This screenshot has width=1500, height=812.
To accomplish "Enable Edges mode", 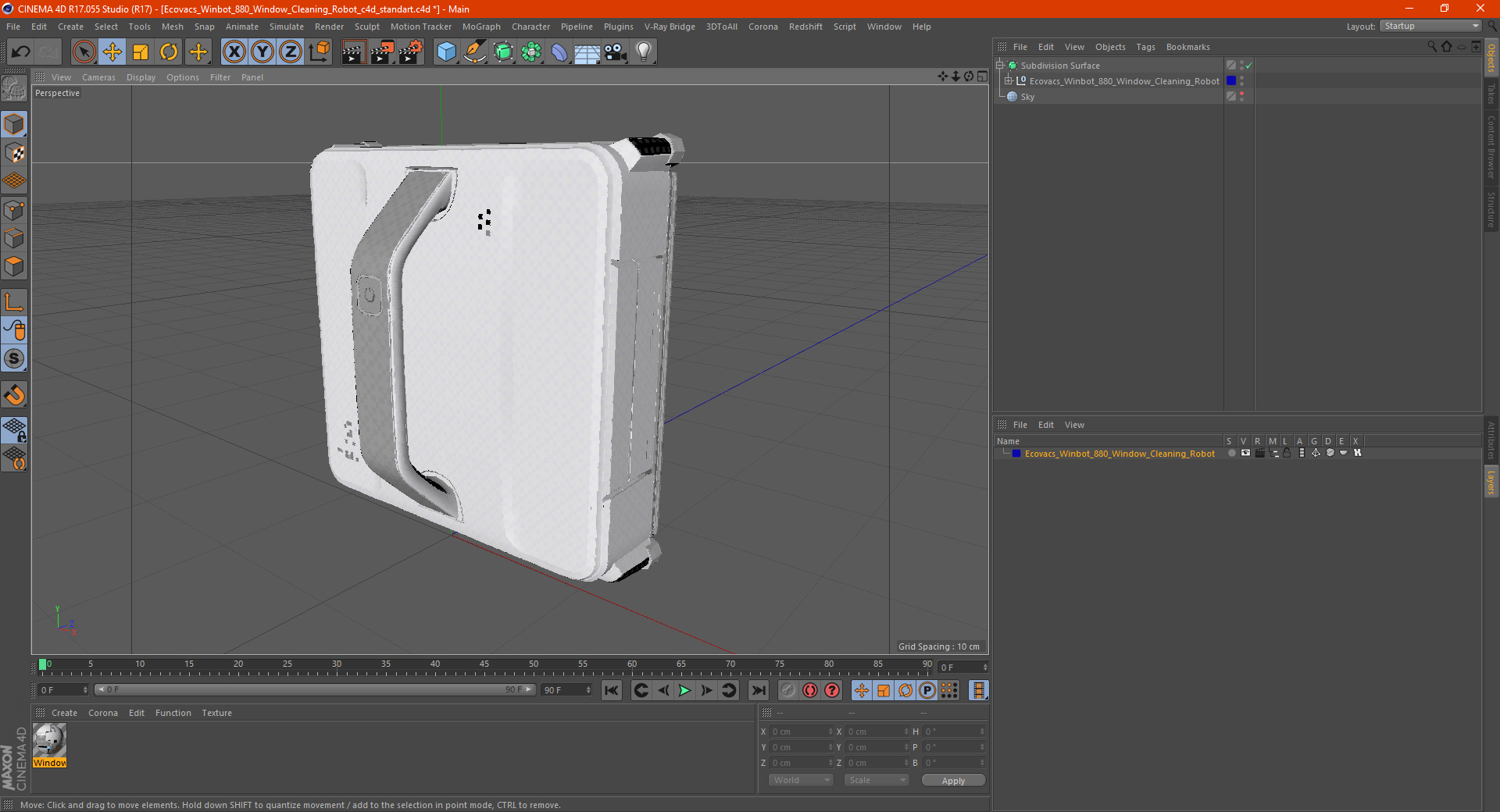I will (14, 238).
